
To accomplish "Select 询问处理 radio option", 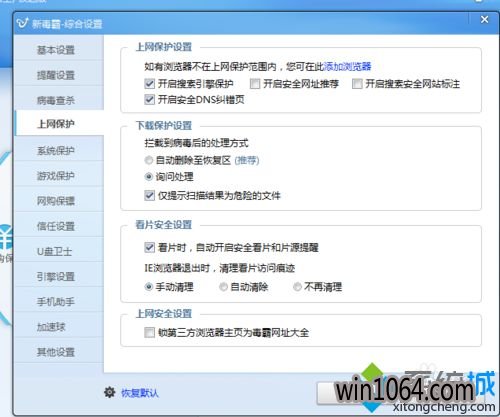I will point(149,177).
